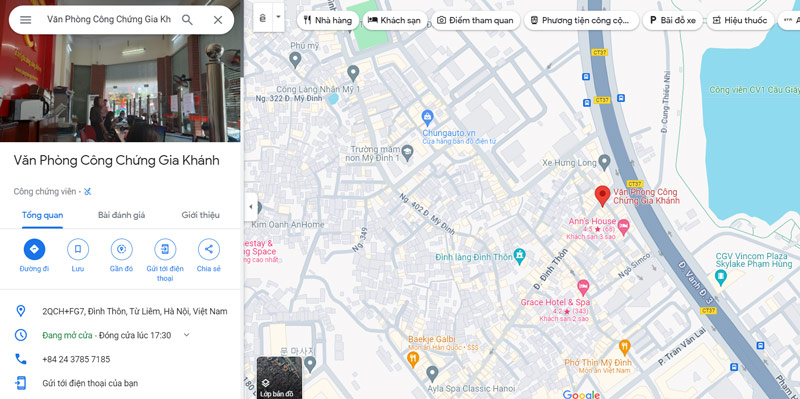
Task: Filter map by Nhà hàng
Action: click(x=328, y=20)
